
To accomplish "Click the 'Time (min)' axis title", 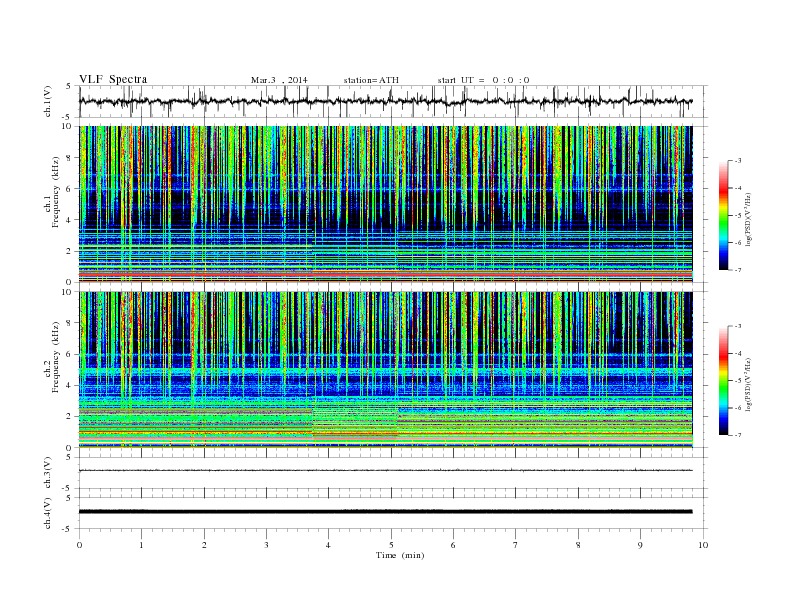I will pos(400,555).
